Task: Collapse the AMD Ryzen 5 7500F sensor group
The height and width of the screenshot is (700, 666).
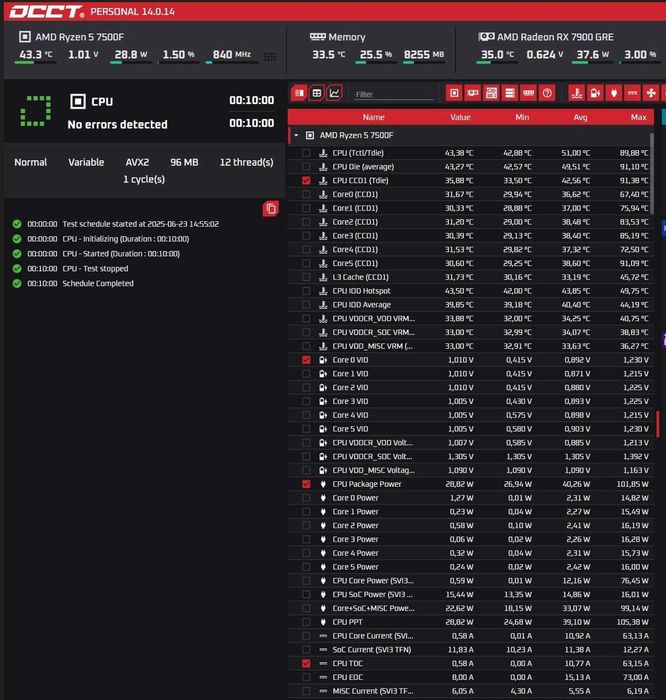Action: 296,135
